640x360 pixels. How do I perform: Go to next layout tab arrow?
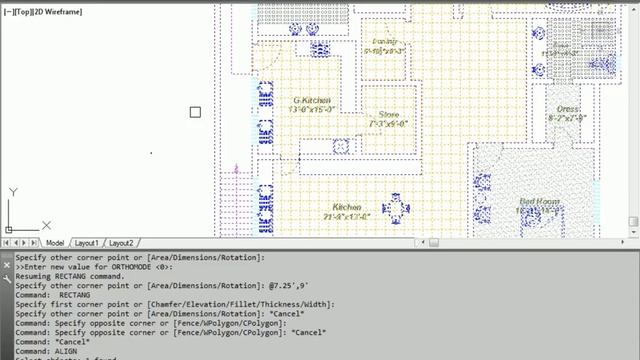[24, 243]
